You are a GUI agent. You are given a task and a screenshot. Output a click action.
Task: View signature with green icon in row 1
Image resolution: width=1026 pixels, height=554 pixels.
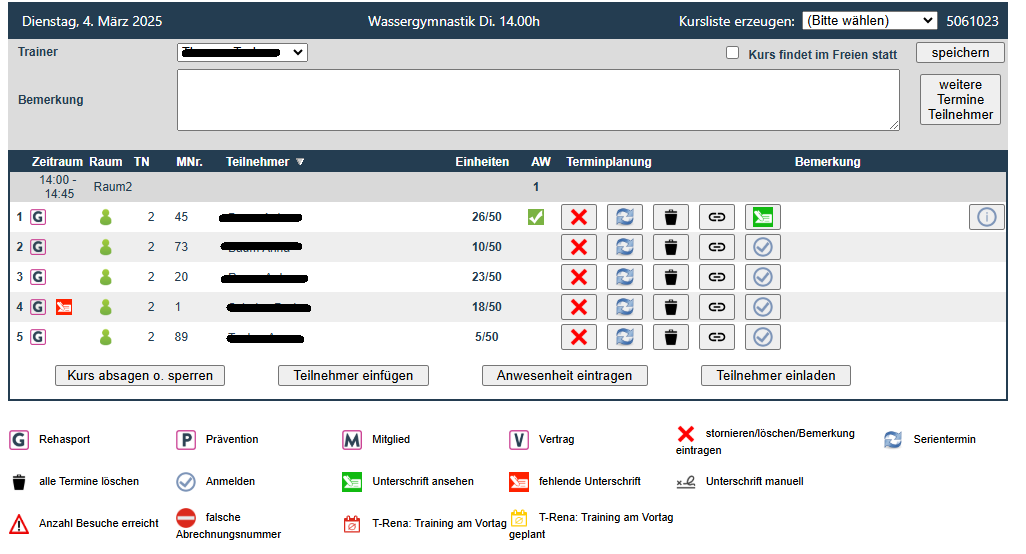click(762, 217)
